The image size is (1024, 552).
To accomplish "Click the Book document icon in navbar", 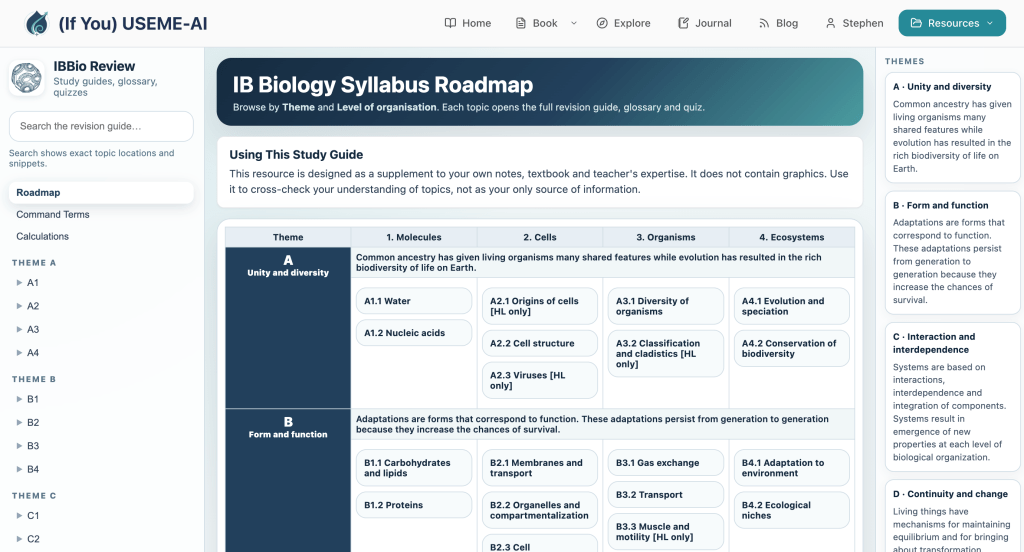I will [521, 23].
